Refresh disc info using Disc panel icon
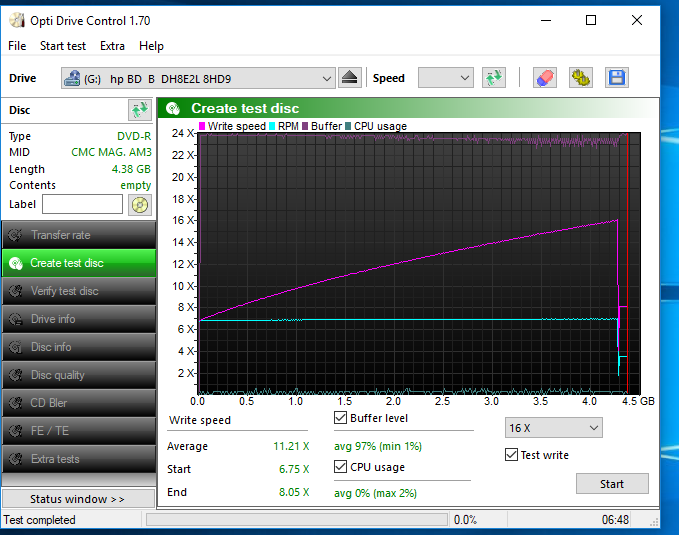 140,110
